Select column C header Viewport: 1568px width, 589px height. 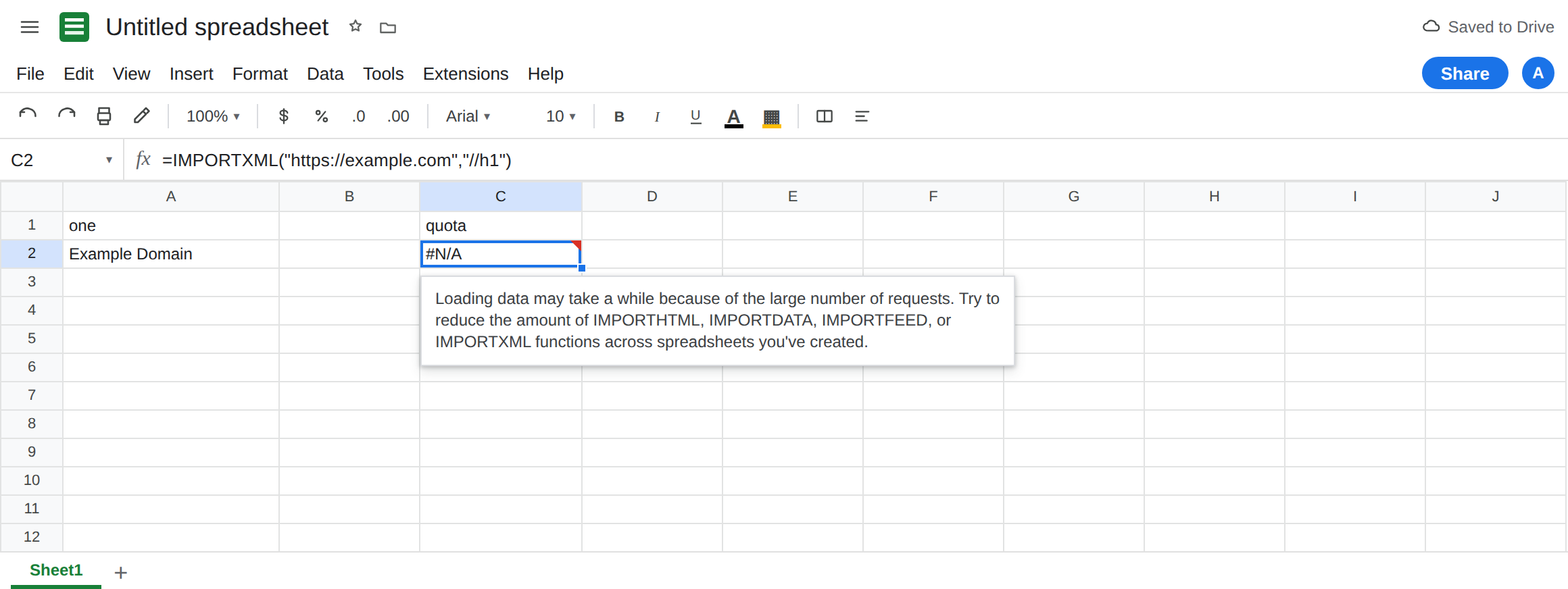[501, 197]
